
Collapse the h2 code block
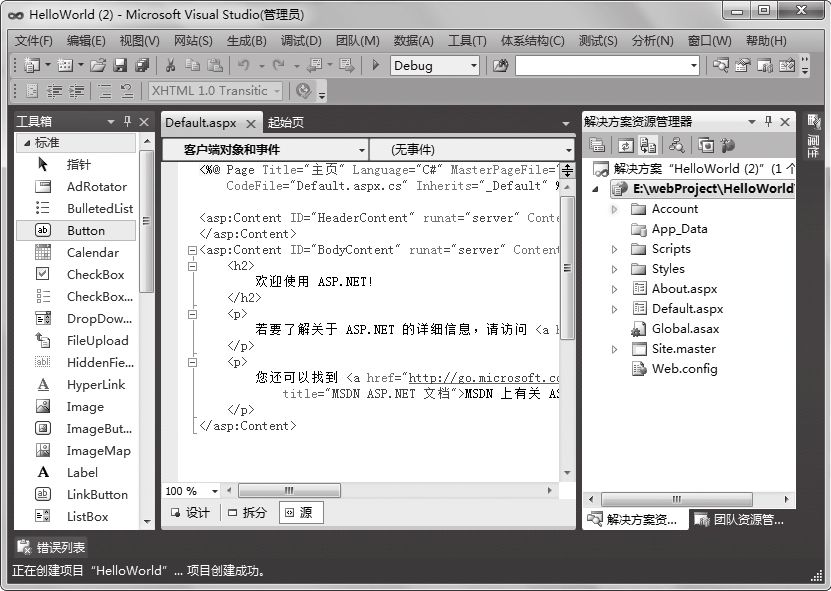[x=192, y=266]
